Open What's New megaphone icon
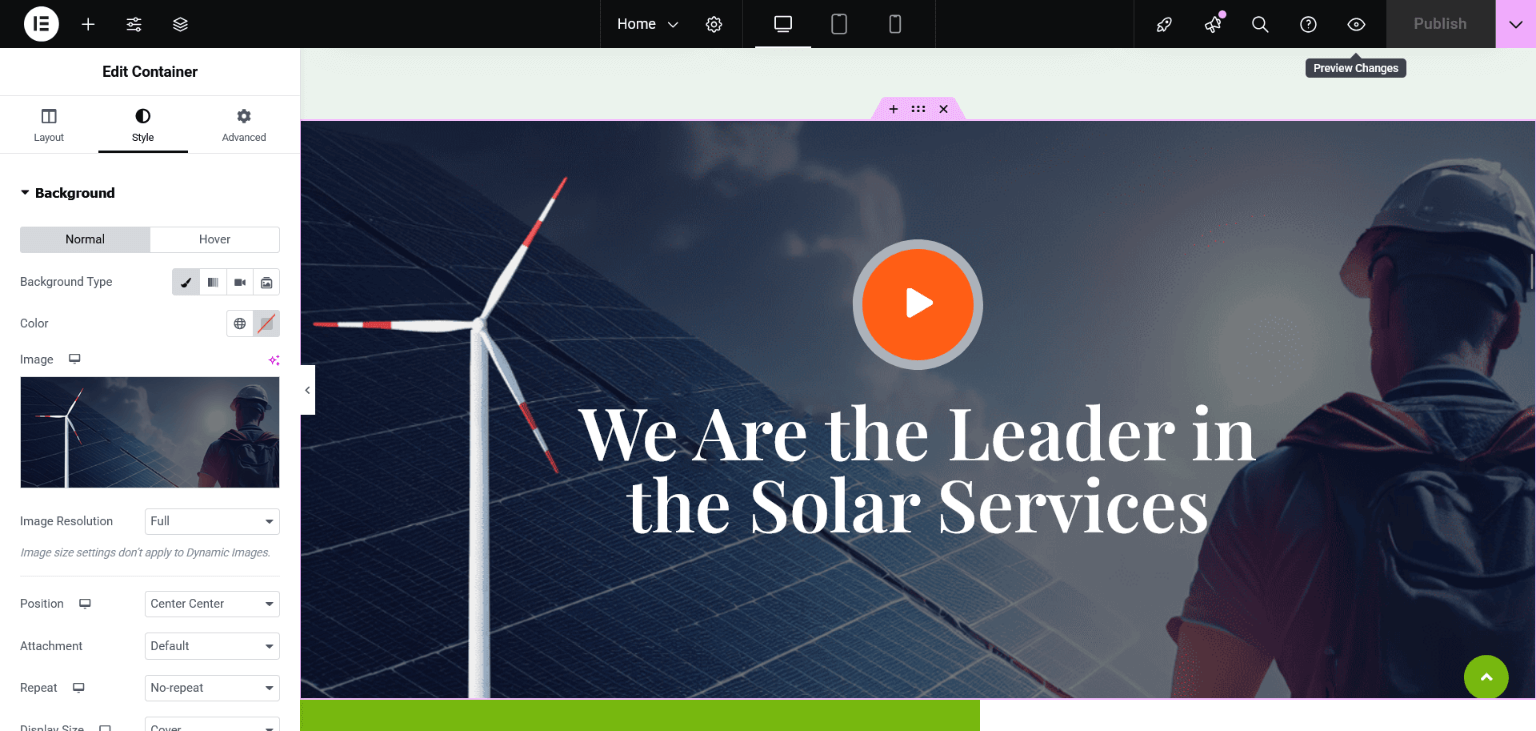 (1213, 24)
